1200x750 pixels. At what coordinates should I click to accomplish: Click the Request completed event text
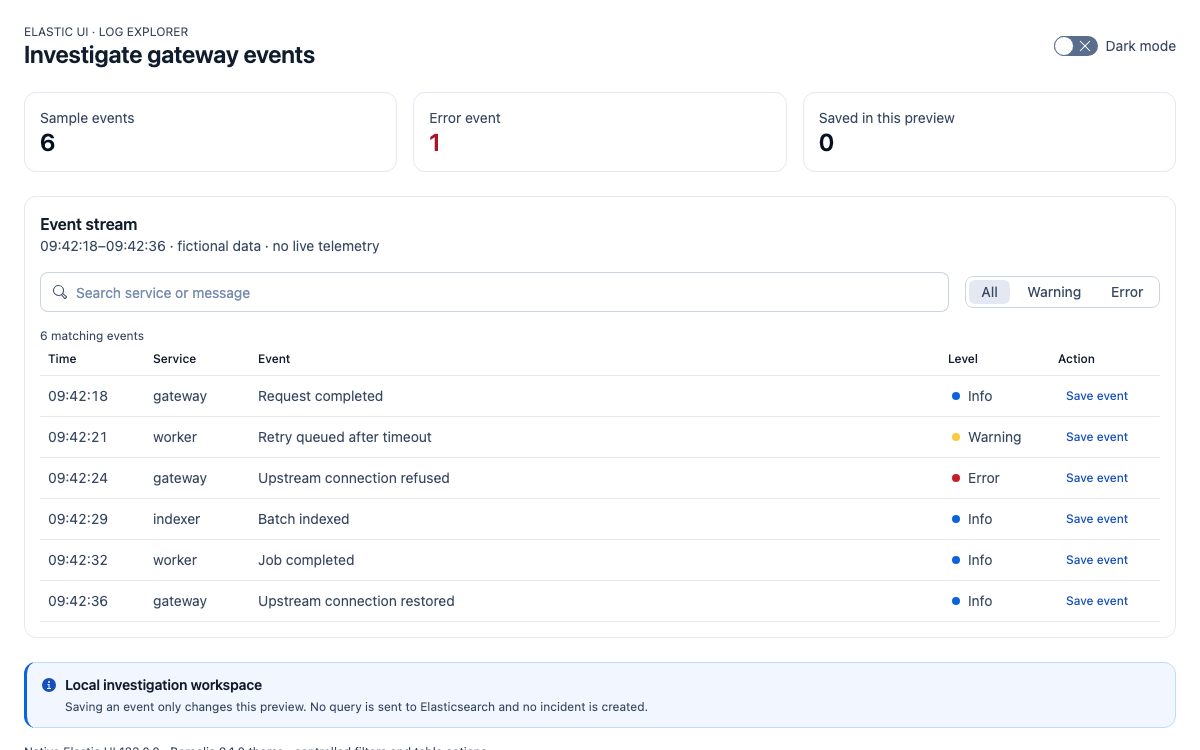(x=320, y=396)
